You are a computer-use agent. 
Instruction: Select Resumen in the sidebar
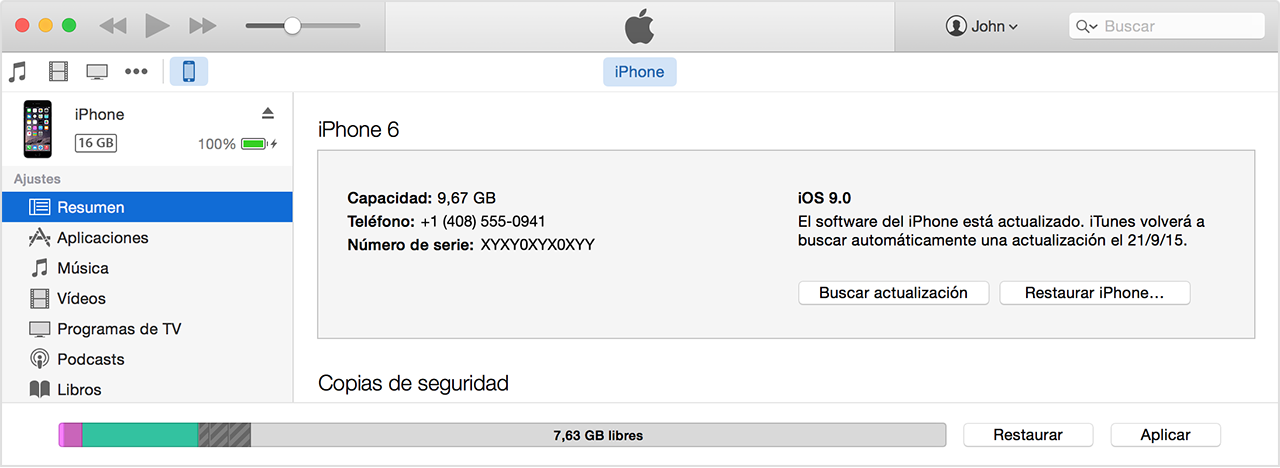click(x=147, y=207)
